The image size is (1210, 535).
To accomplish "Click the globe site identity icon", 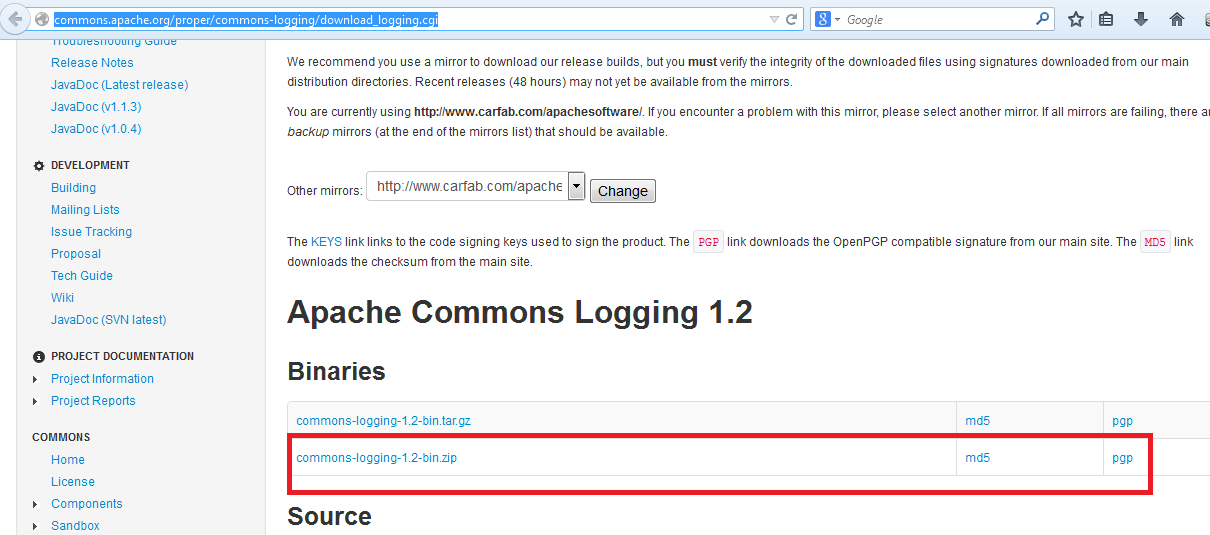I will [x=42, y=19].
